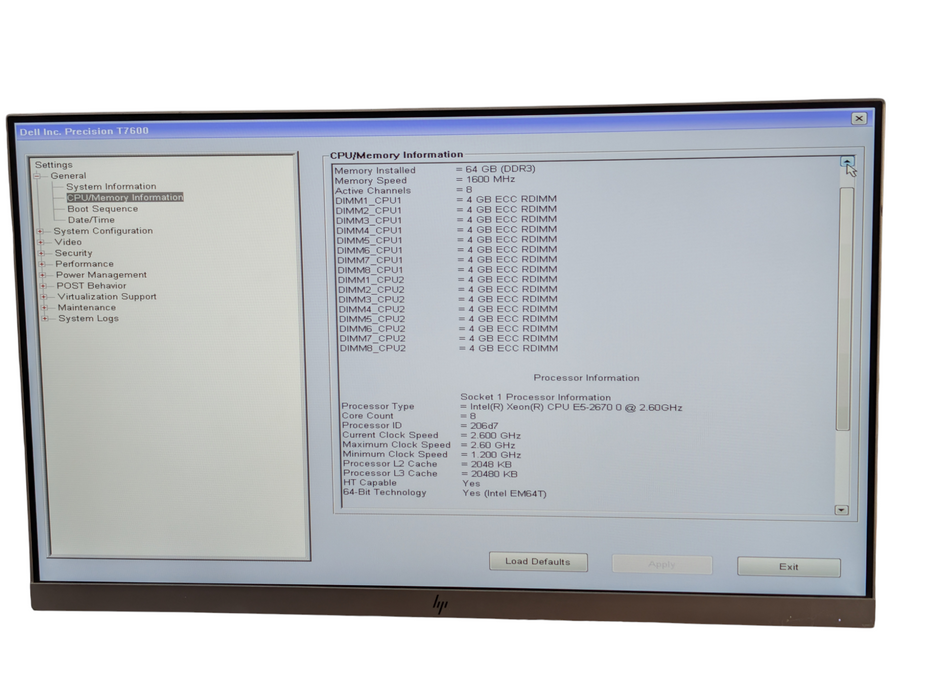
Task: Select the Performance category label
Action: click(x=84, y=264)
